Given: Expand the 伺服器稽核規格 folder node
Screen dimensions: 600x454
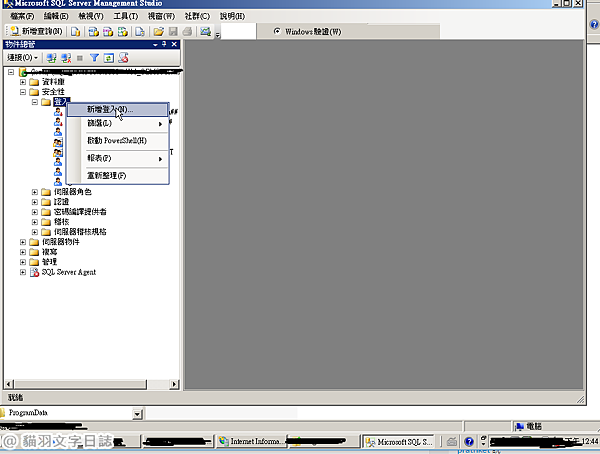Looking at the screenshot, I should [35, 232].
